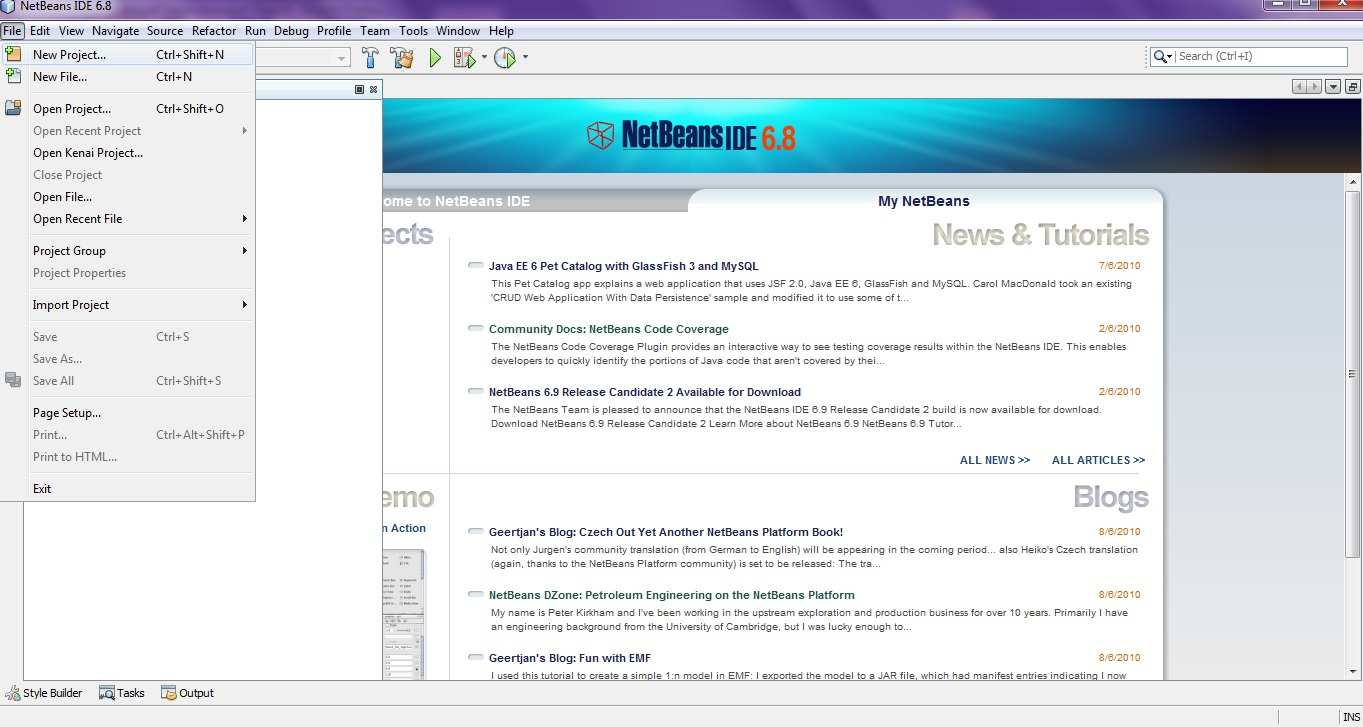Expand the Open Recent File submenu
Image resolution: width=1363 pixels, height=727 pixels.
[x=244, y=219]
